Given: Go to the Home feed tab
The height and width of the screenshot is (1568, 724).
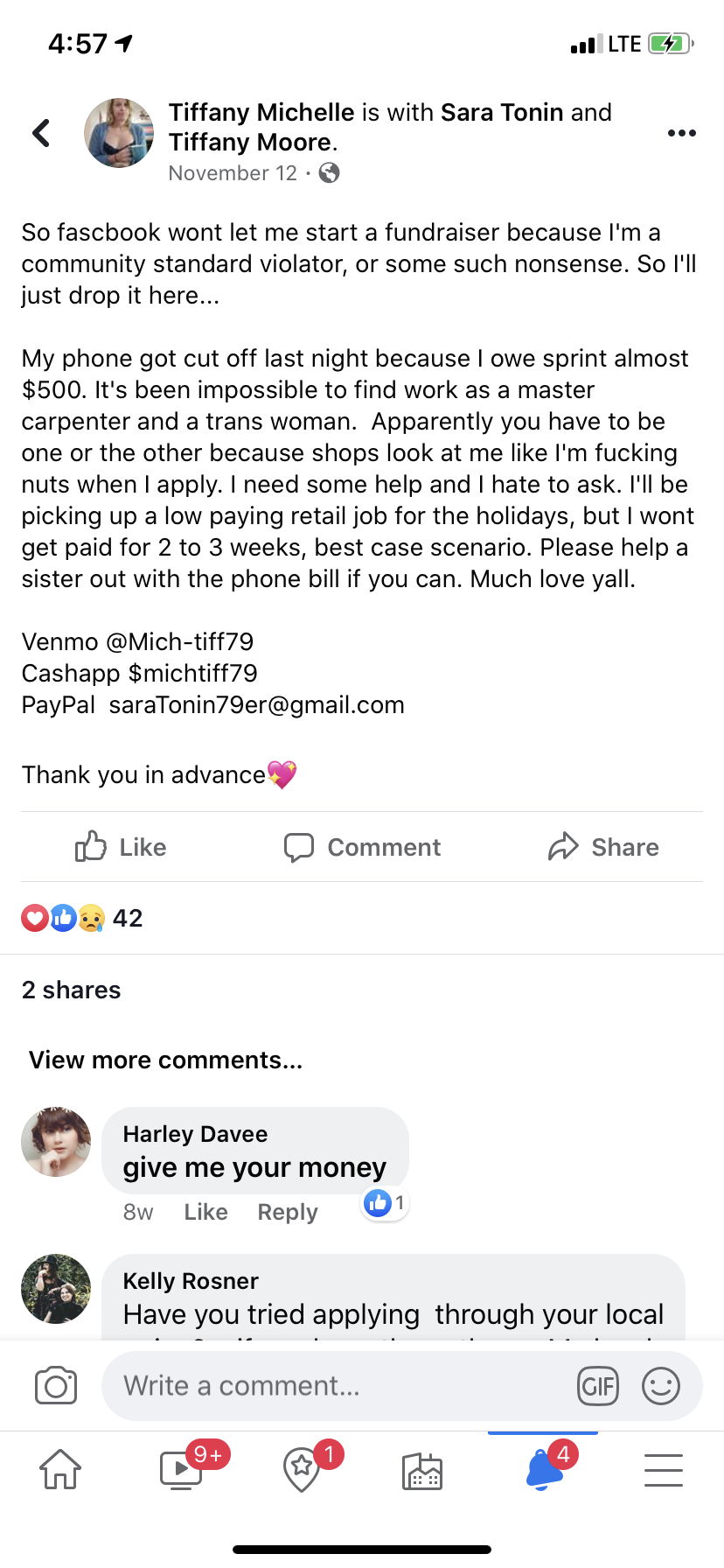Looking at the screenshot, I should click(60, 1469).
